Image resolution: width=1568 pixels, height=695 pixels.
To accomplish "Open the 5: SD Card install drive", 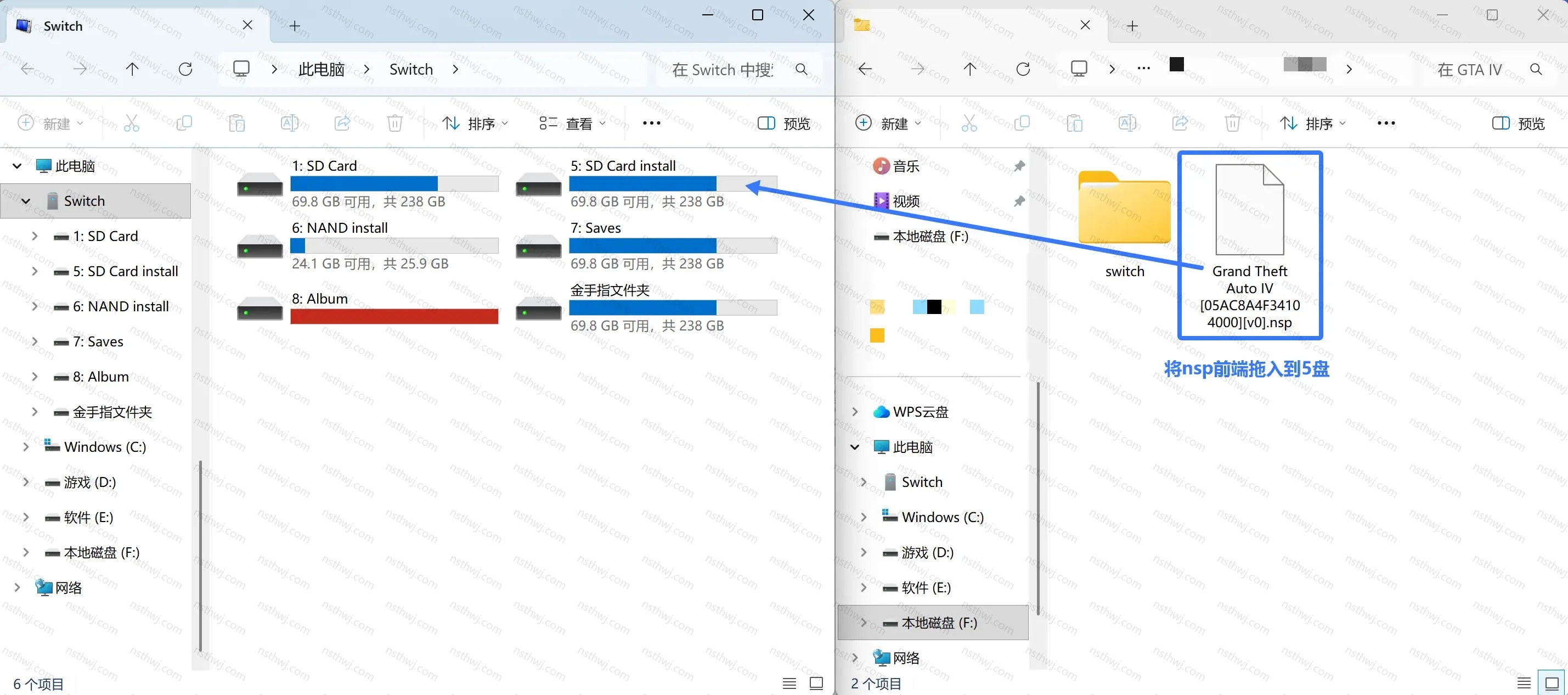I will [x=646, y=184].
